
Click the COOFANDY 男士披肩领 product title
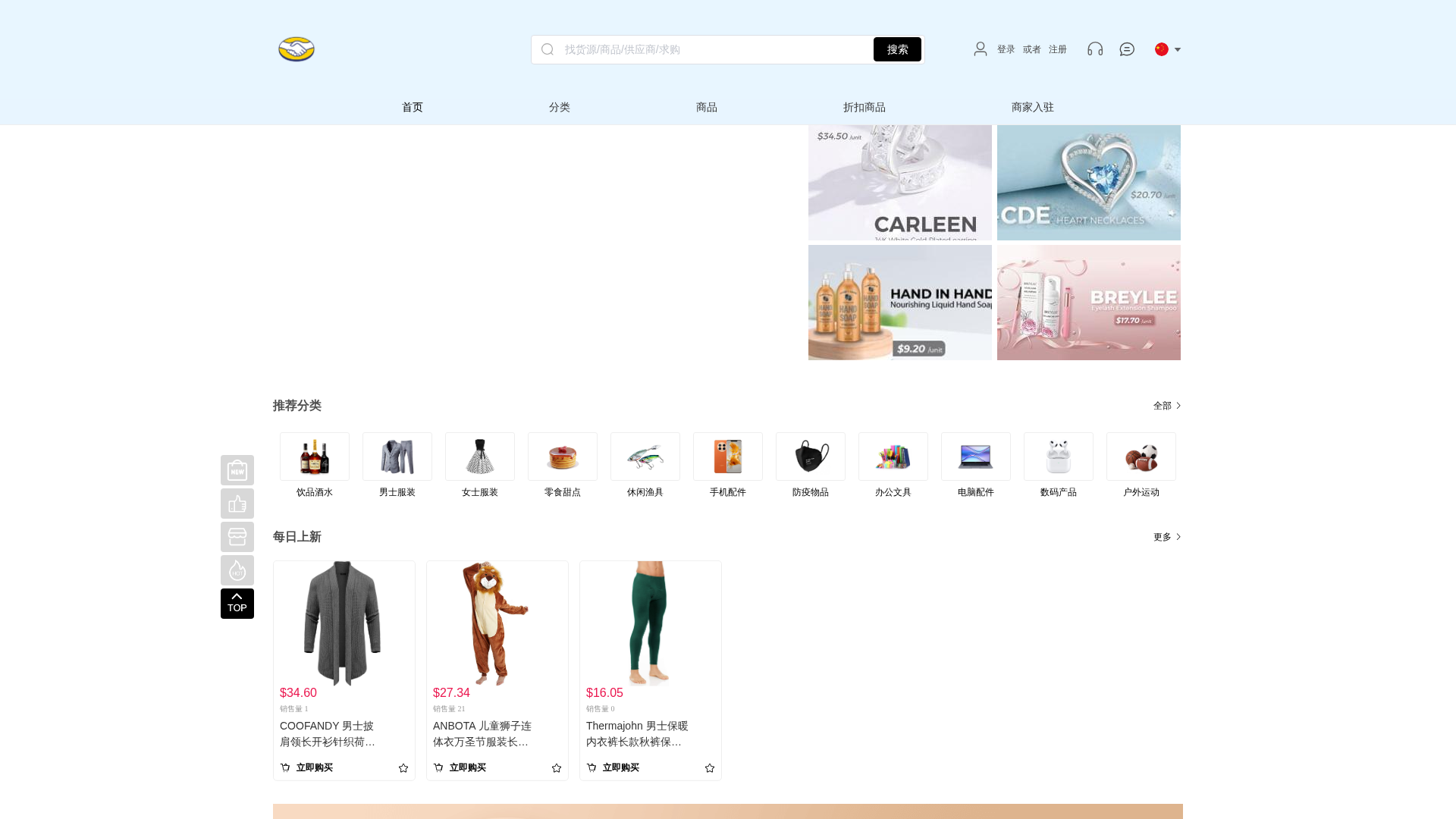pos(328,734)
